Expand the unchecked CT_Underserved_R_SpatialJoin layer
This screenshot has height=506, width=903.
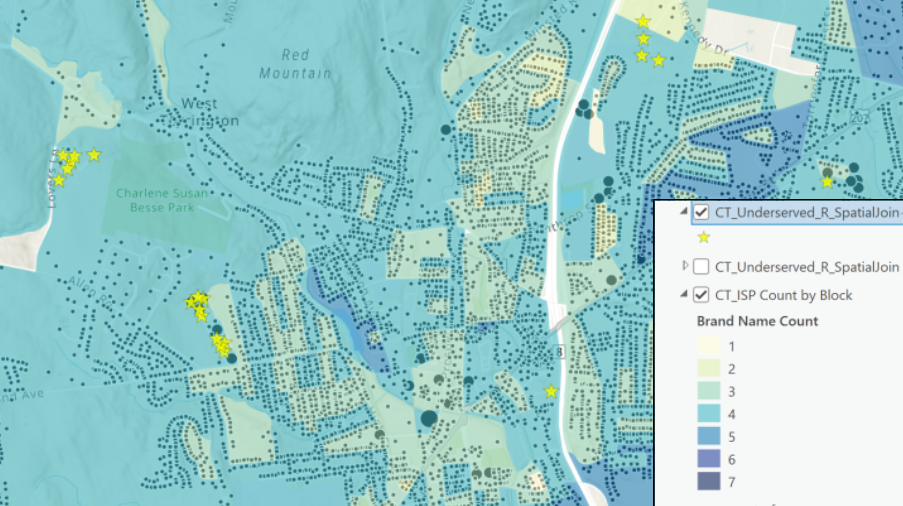[x=685, y=266]
